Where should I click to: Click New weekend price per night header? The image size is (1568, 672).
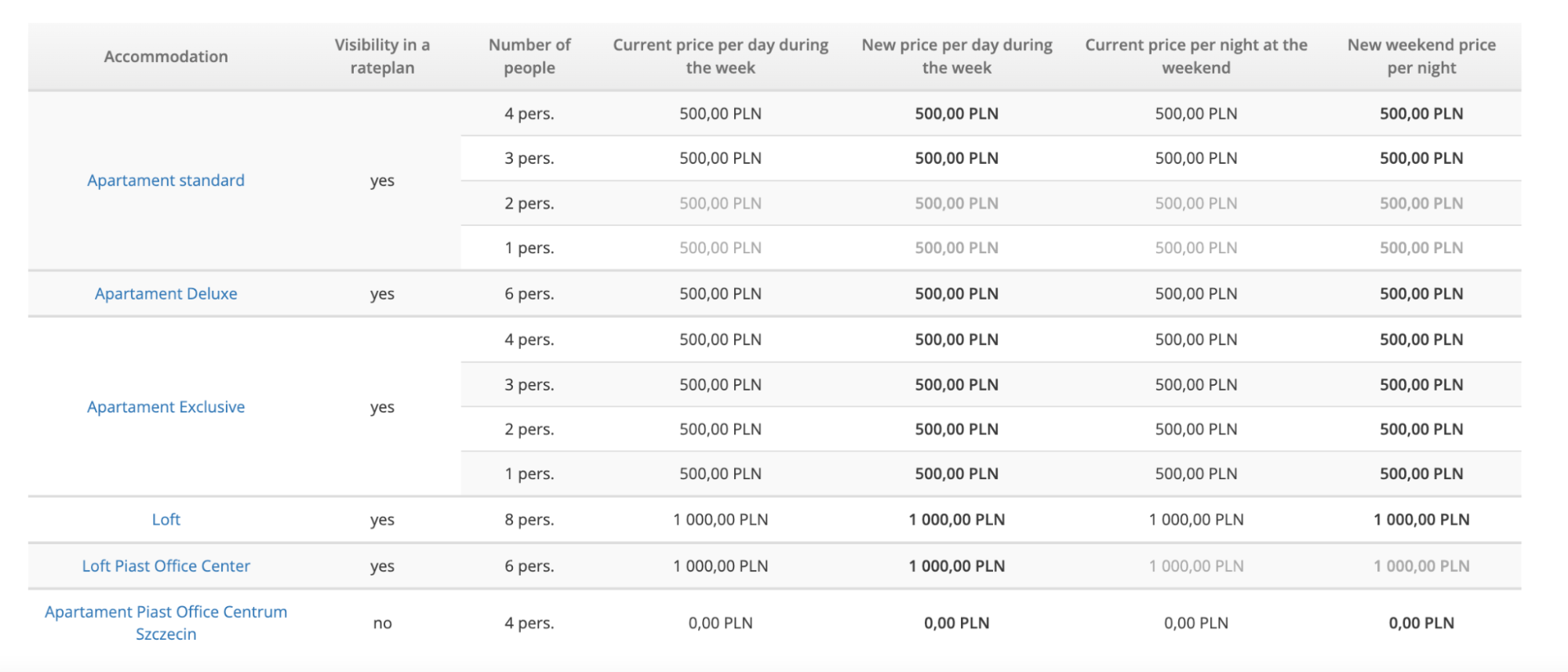point(1421,56)
